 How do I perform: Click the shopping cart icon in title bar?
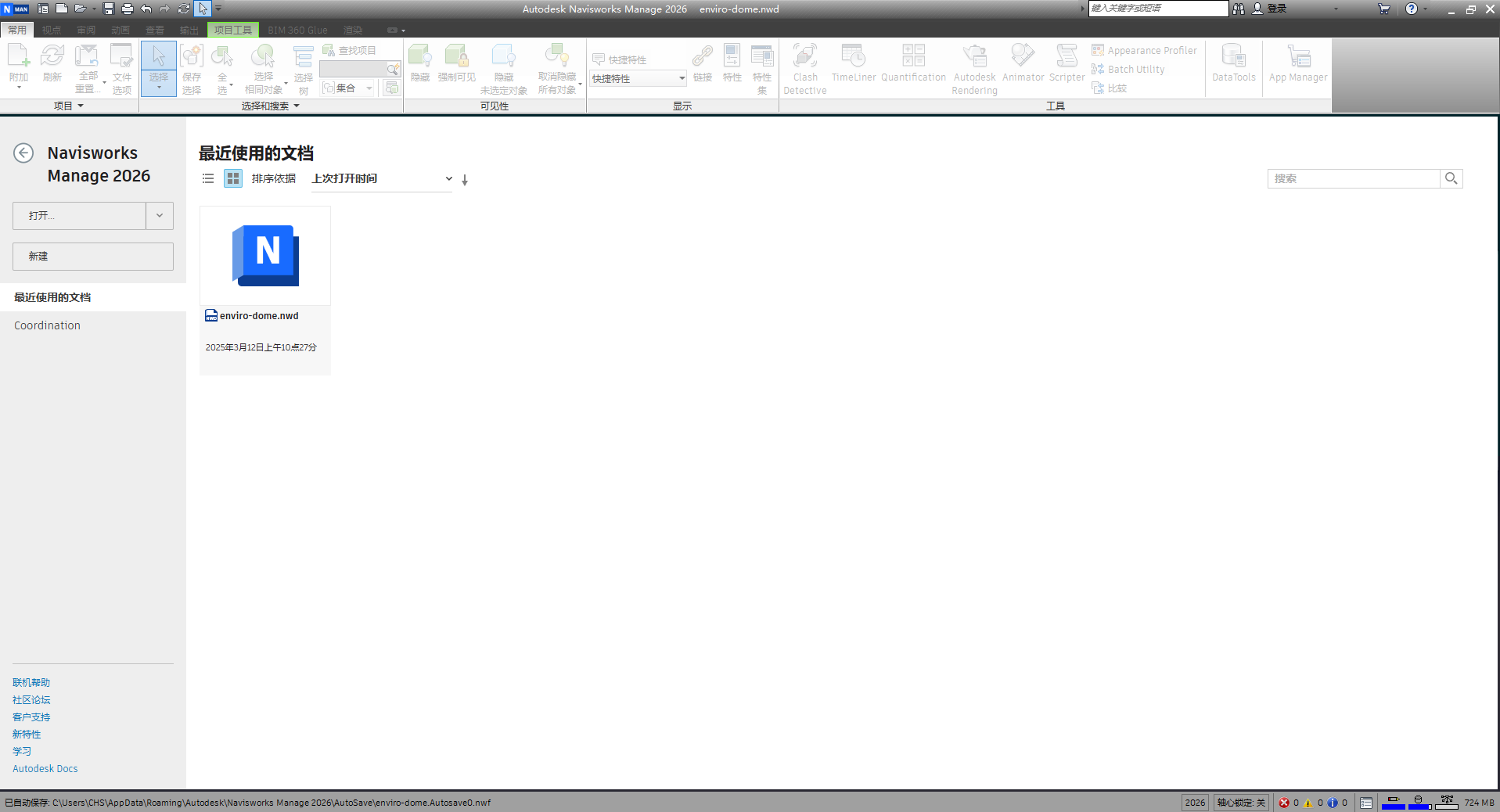click(x=1384, y=9)
